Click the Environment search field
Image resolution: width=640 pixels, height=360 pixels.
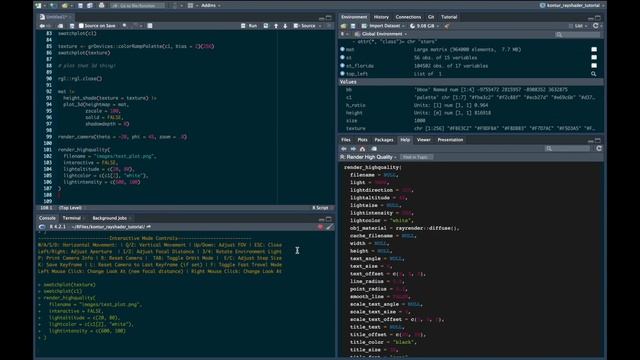[578, 34]
